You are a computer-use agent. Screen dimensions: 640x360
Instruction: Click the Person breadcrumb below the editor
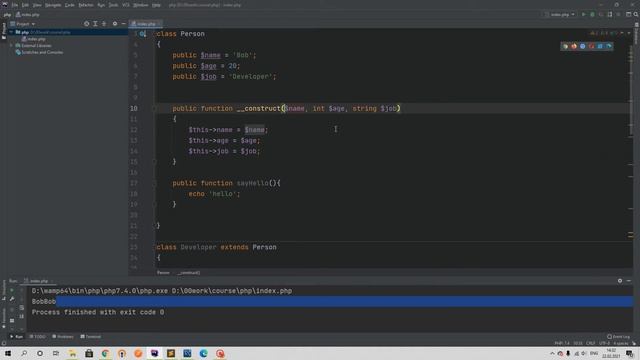163,273
